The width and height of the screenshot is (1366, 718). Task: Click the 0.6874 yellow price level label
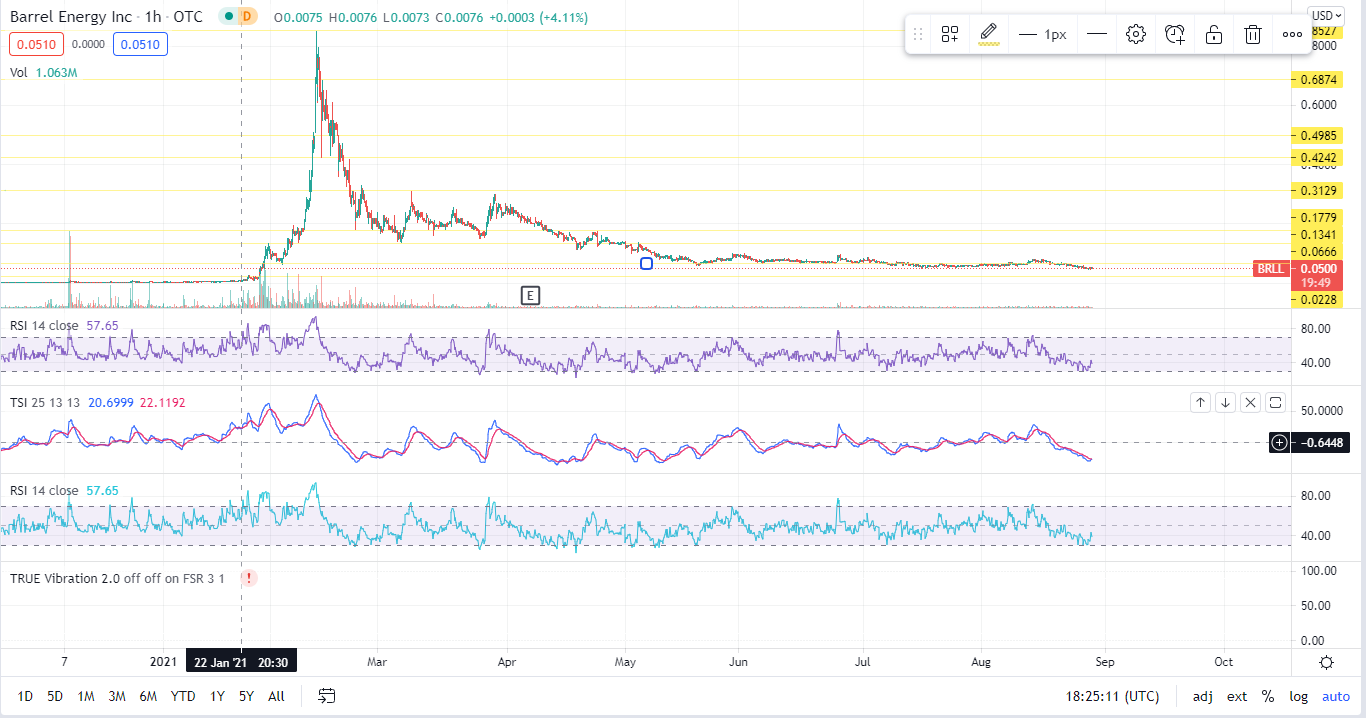(x=1317, y=79)
